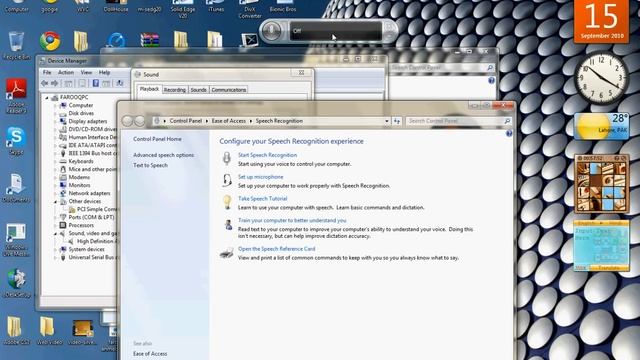Open the Skype desktop icon
The height and width of the screenshot is (360, 640).
point(16,141)
